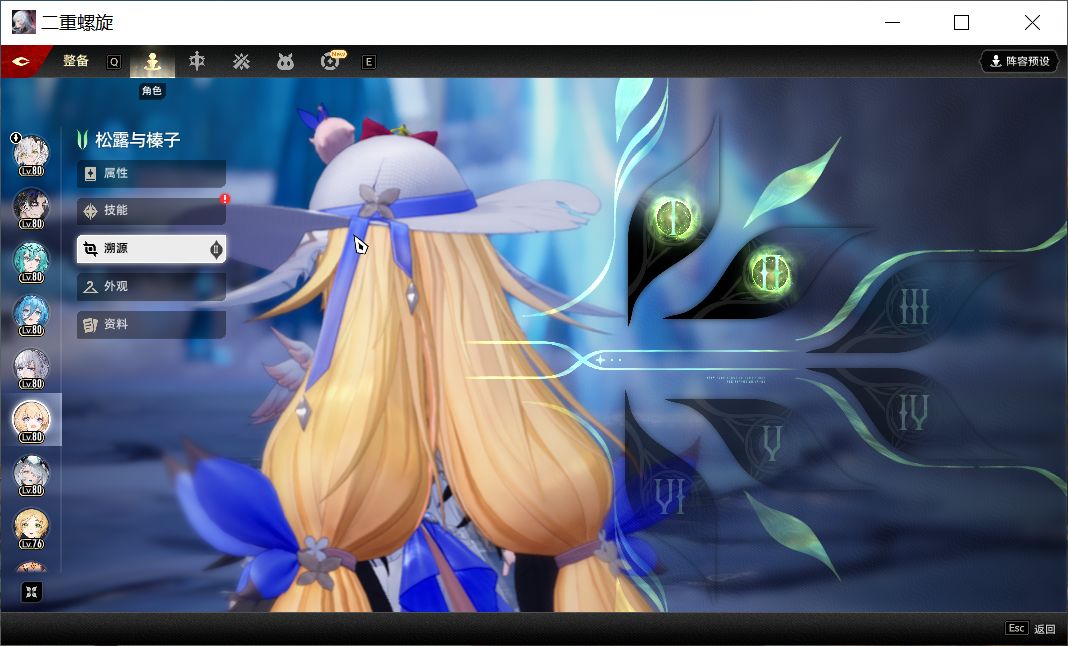Image resolution: width=1068 pixels, height=646 pixels.
Task: Switch to the melee weapon tab icon
Action: (197, 61)
